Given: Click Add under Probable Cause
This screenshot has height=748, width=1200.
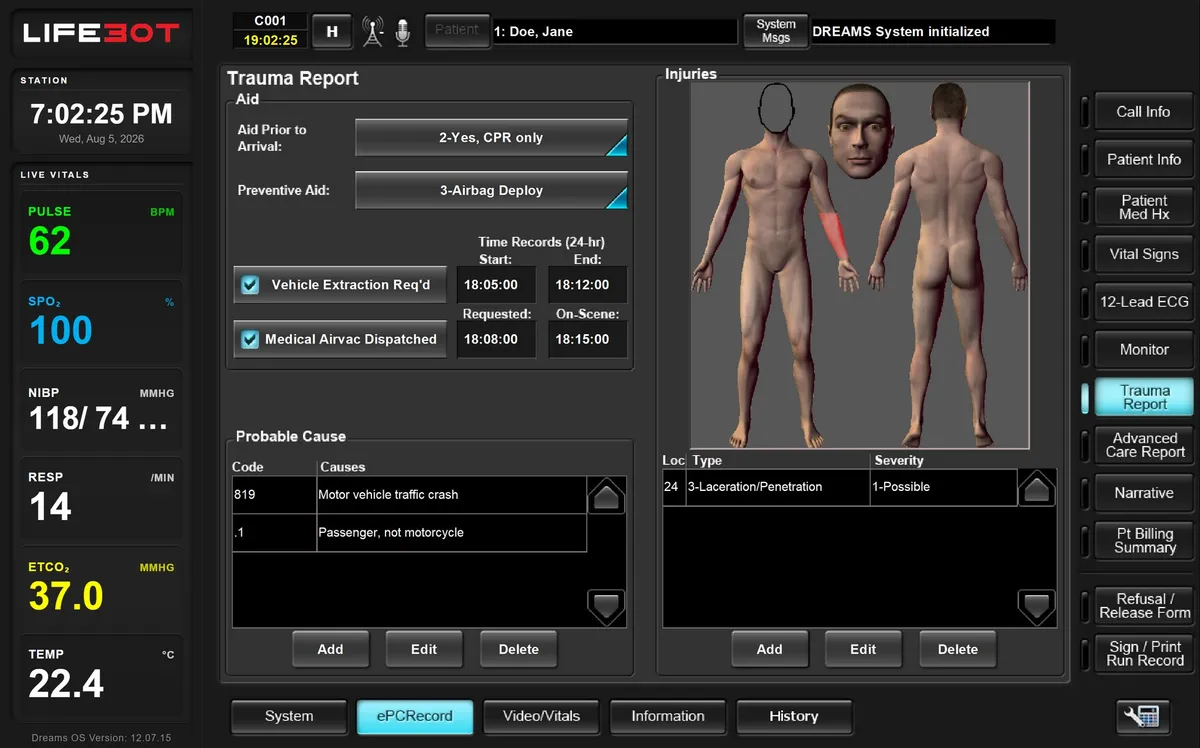Looking at the screenshot, I should 330,649.
